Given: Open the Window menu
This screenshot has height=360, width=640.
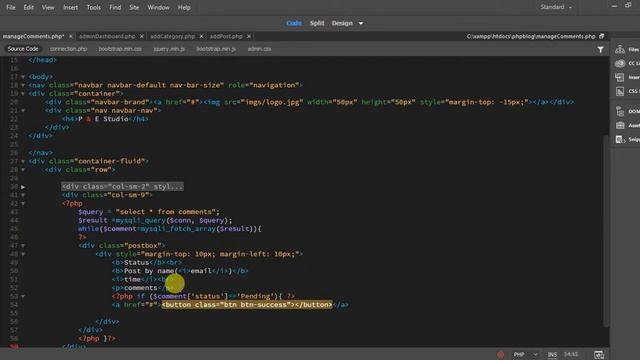Looking at the screenshot, I should 158,7.
